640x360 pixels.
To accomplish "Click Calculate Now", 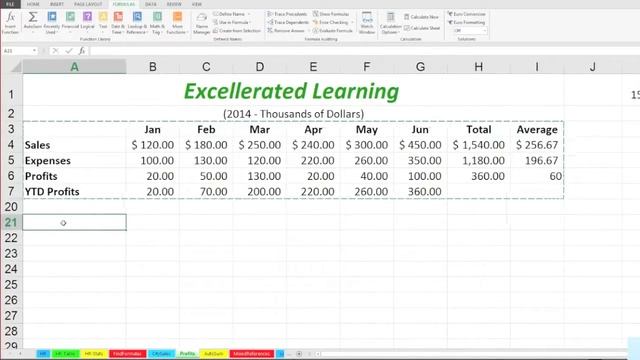I will tap(422, 17).
